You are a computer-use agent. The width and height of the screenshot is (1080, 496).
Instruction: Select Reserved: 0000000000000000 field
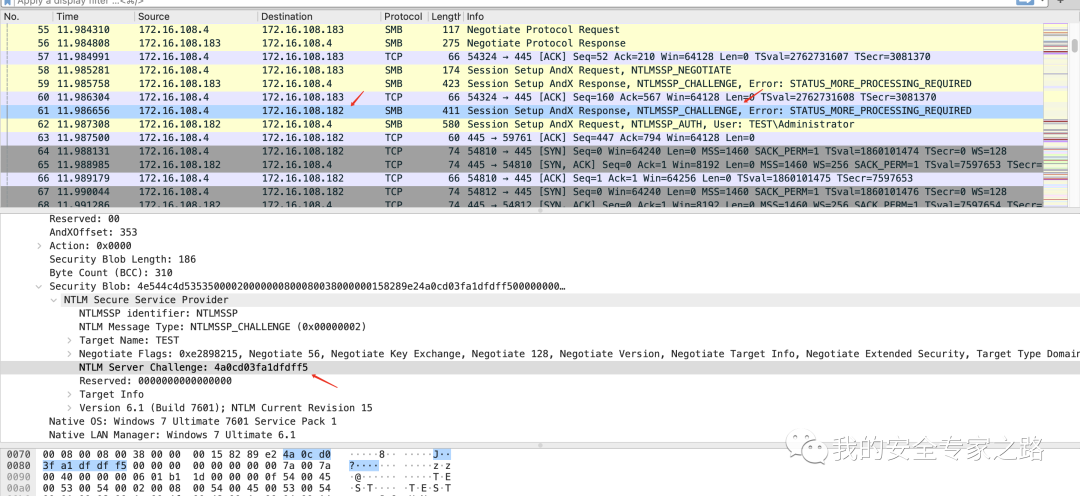click(x=156, y=381)
